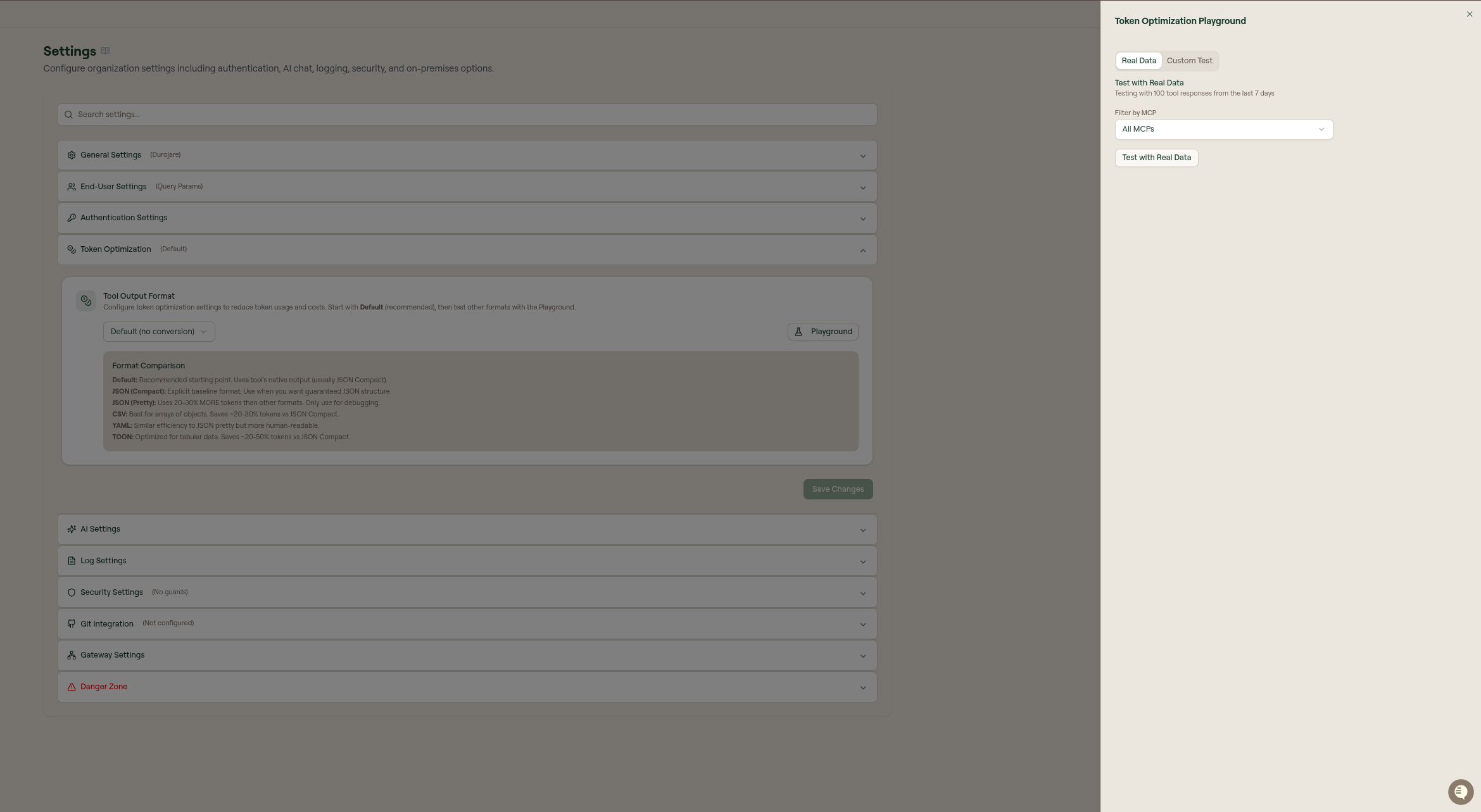The image size is (1481, 812).
Task: Expand Security Settings chevron
Action: tap(862, 593)
